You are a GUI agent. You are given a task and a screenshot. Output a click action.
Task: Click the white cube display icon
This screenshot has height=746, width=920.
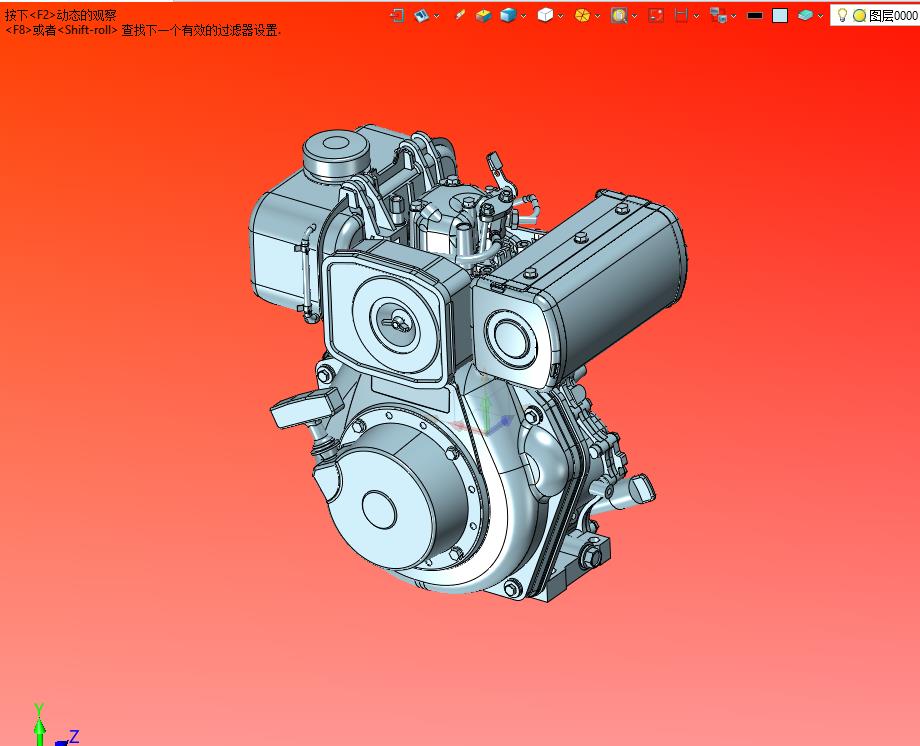pyautogui.click(x=545, y=15)
